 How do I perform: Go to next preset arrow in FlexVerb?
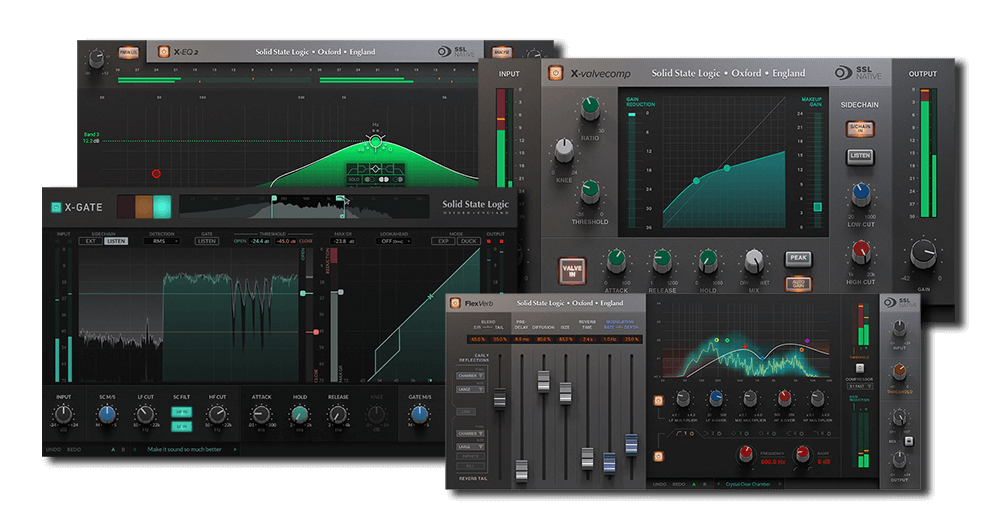click(779, 485)
